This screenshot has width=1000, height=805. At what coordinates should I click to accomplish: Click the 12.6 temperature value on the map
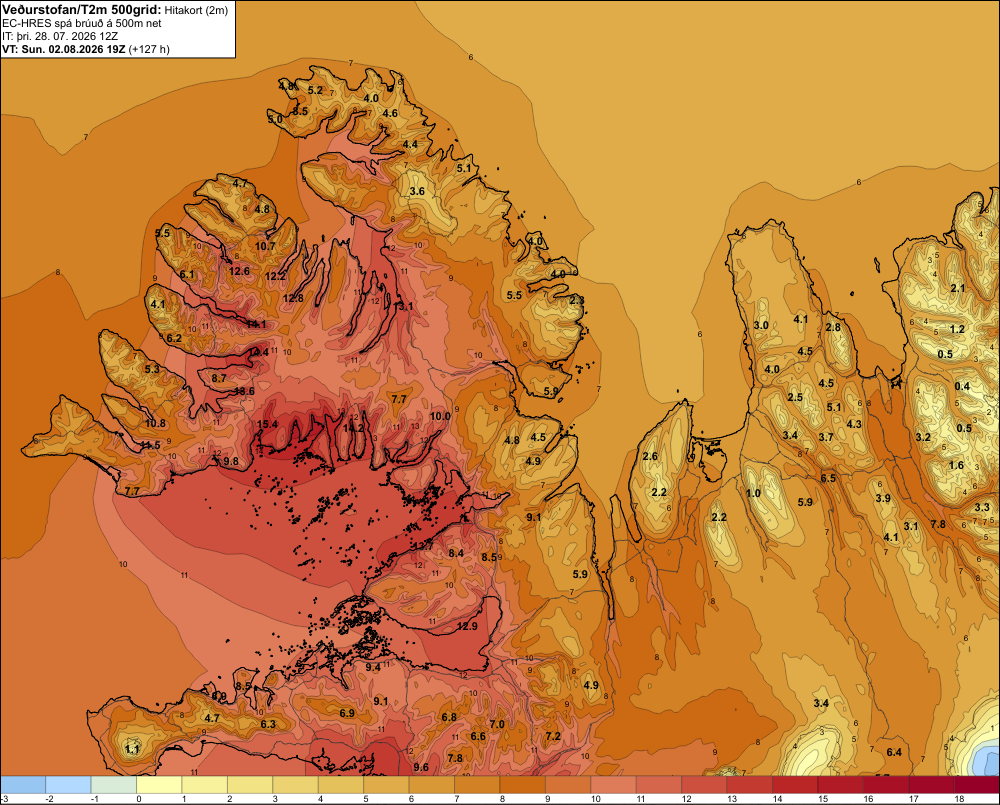[x=239, y=271]
